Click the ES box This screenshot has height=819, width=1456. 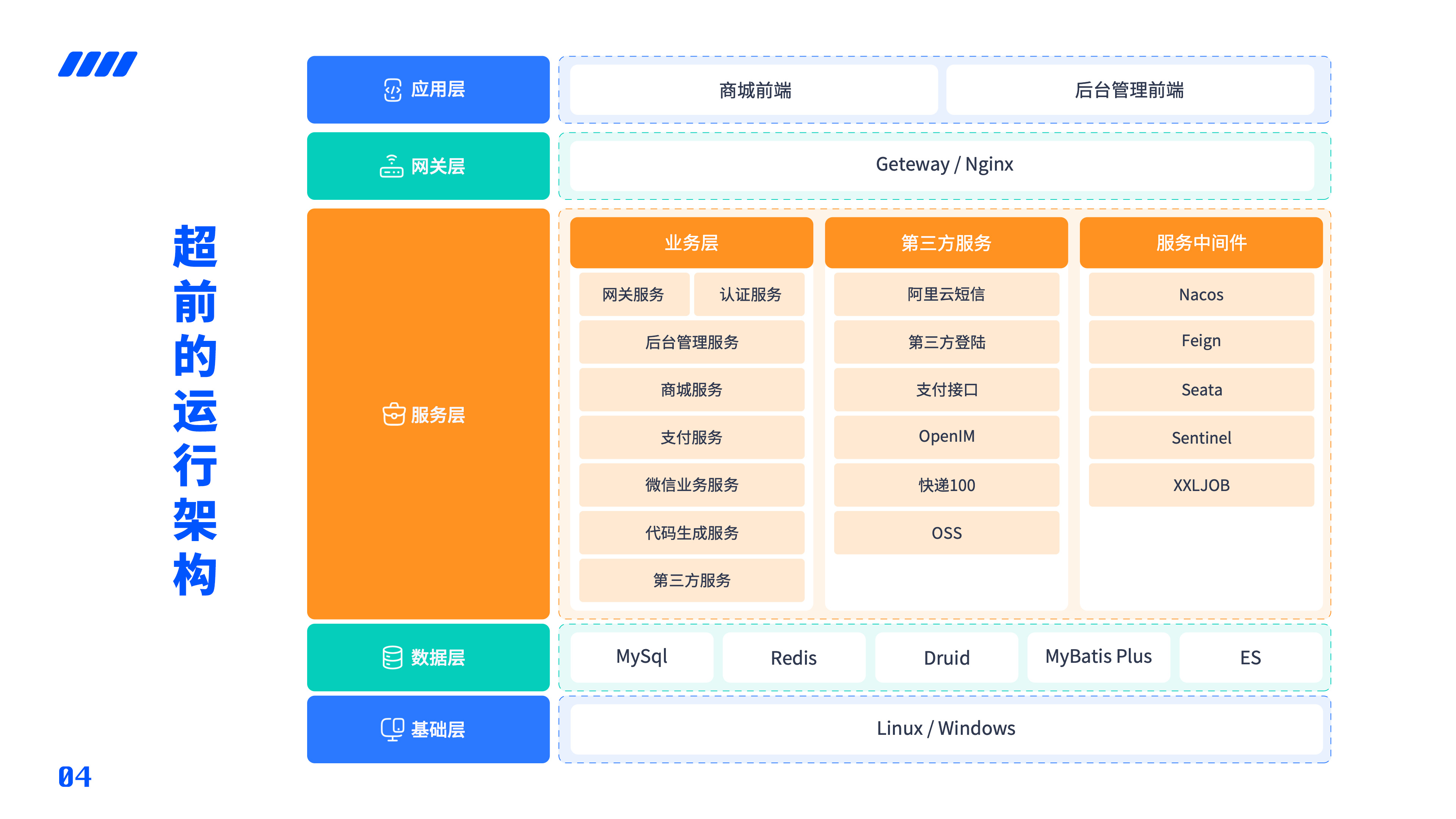pyautogui.click(x=1251, y=657)
